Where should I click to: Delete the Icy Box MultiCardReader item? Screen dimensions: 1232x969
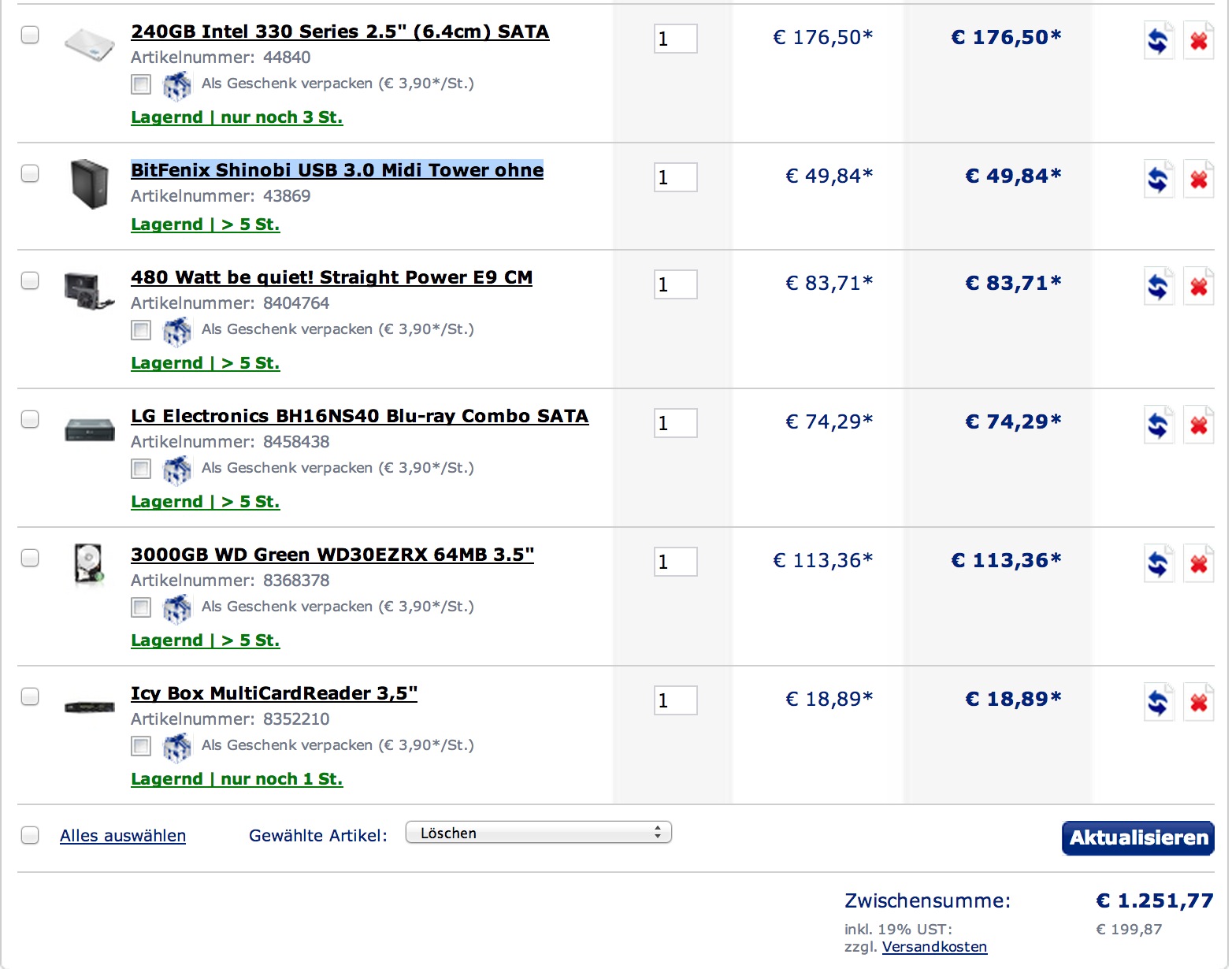pyautogui.click(x=1198, y=702)
